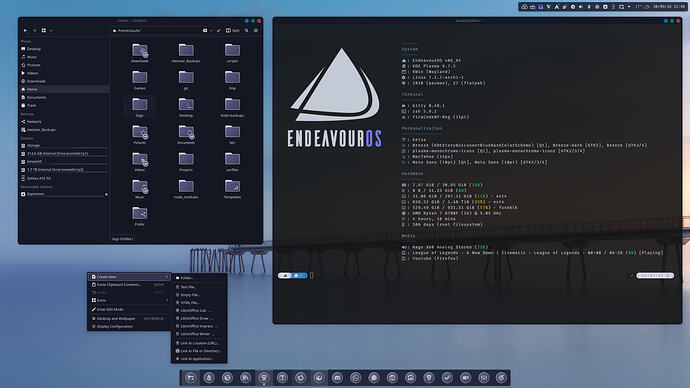Select the bin folder
Screen dimensions: 690x388
(x=232, y=135)
